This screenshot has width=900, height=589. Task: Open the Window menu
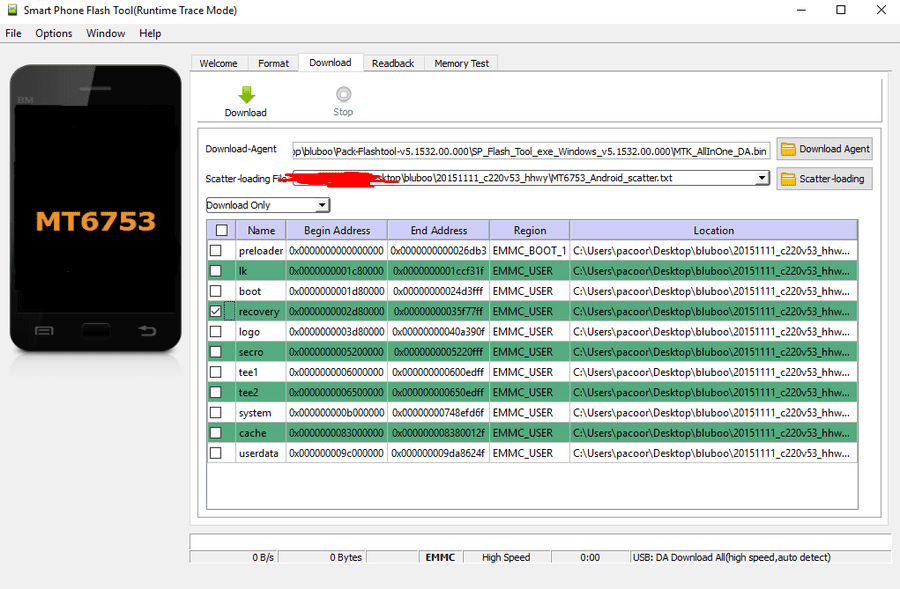click(x=106, y=33)
